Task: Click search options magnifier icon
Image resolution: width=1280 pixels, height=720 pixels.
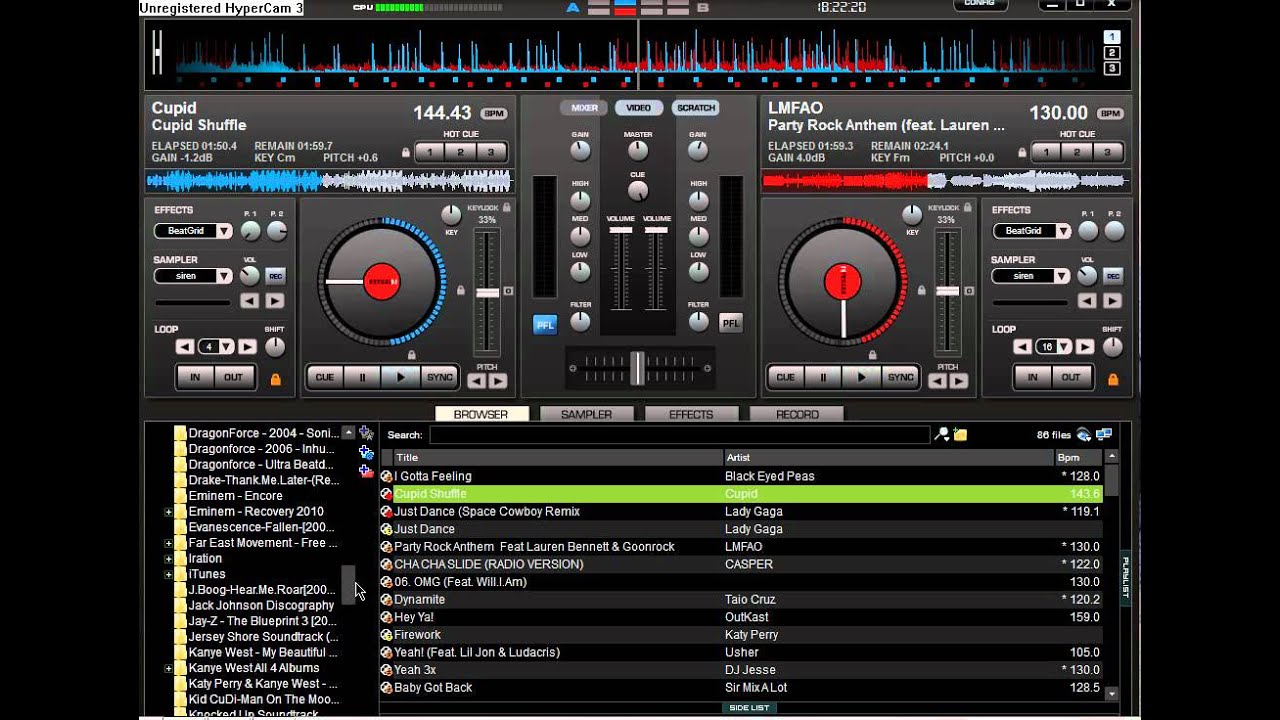Action: (941, 434)
